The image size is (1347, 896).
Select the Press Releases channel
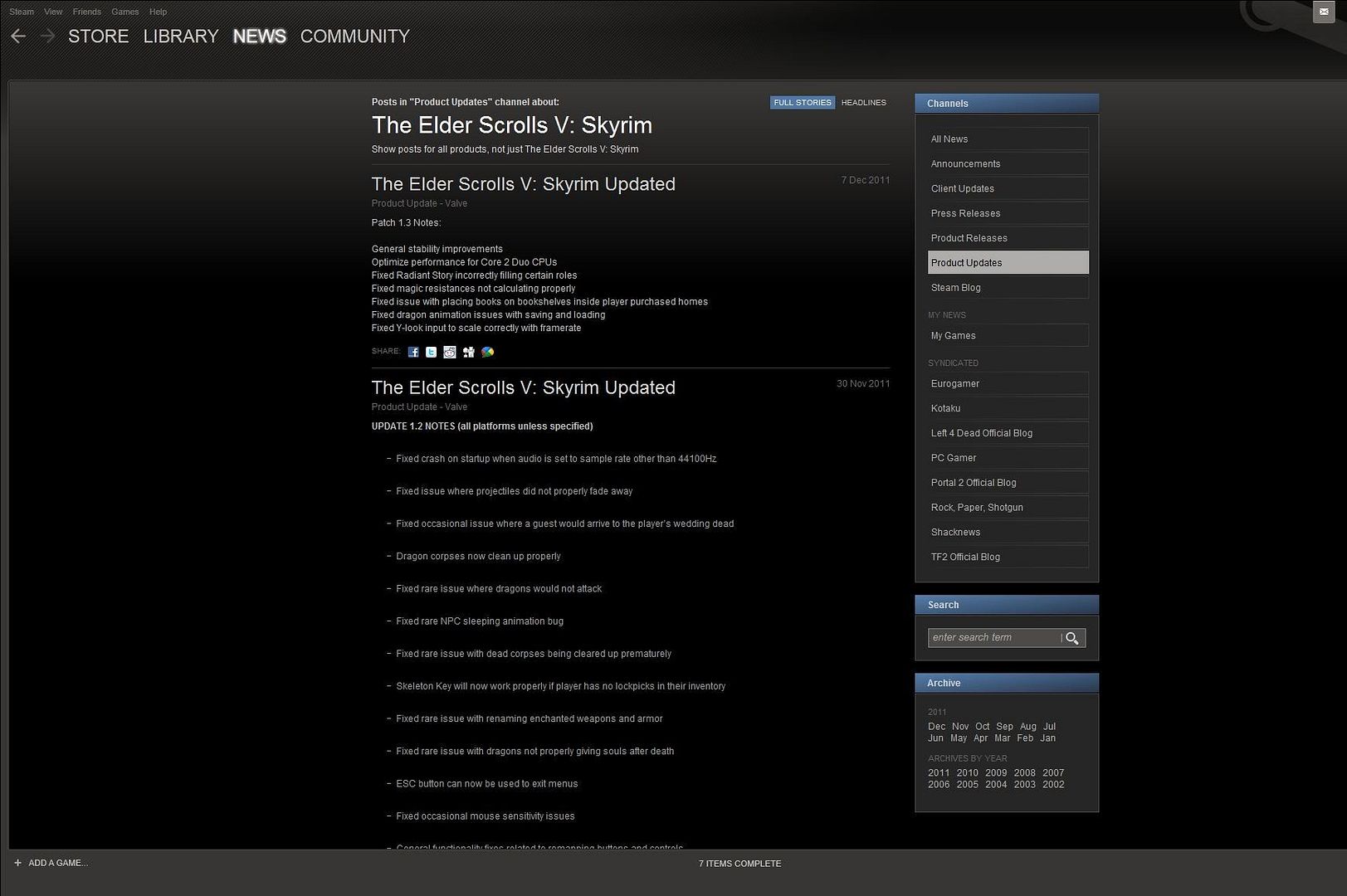tap(1008, 213)
